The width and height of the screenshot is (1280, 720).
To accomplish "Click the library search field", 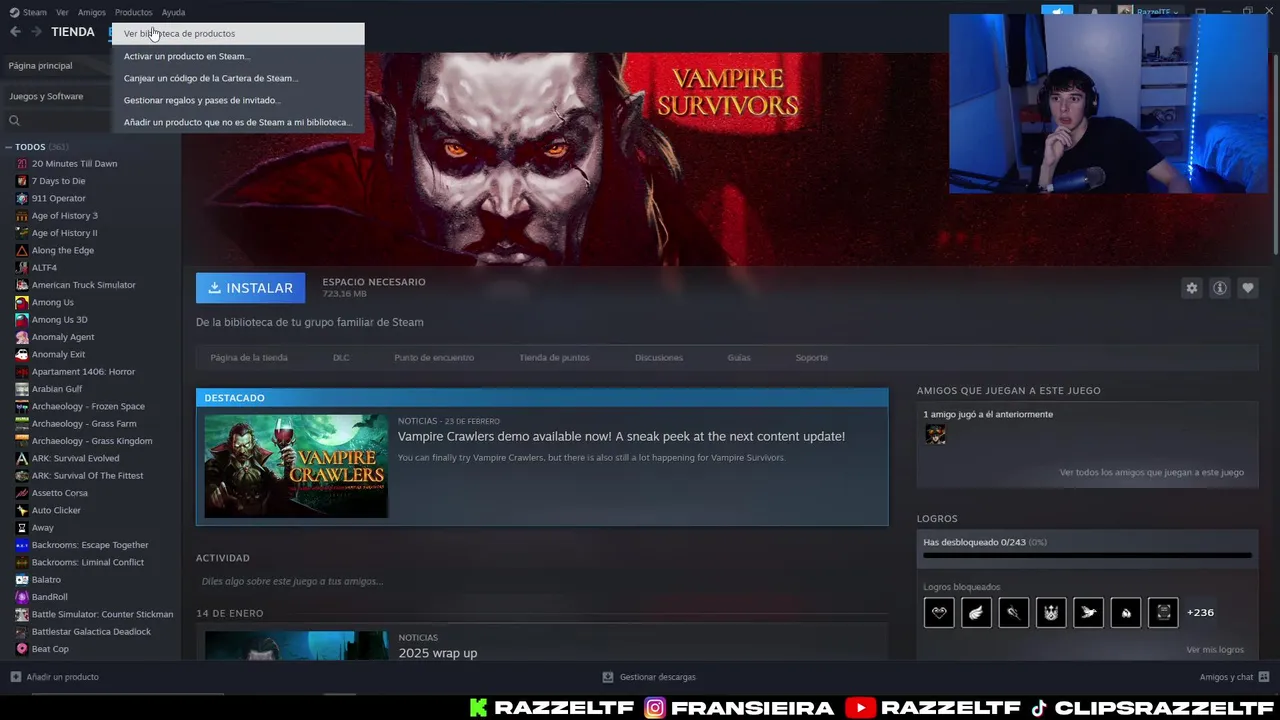I will [x=60, y=121].
